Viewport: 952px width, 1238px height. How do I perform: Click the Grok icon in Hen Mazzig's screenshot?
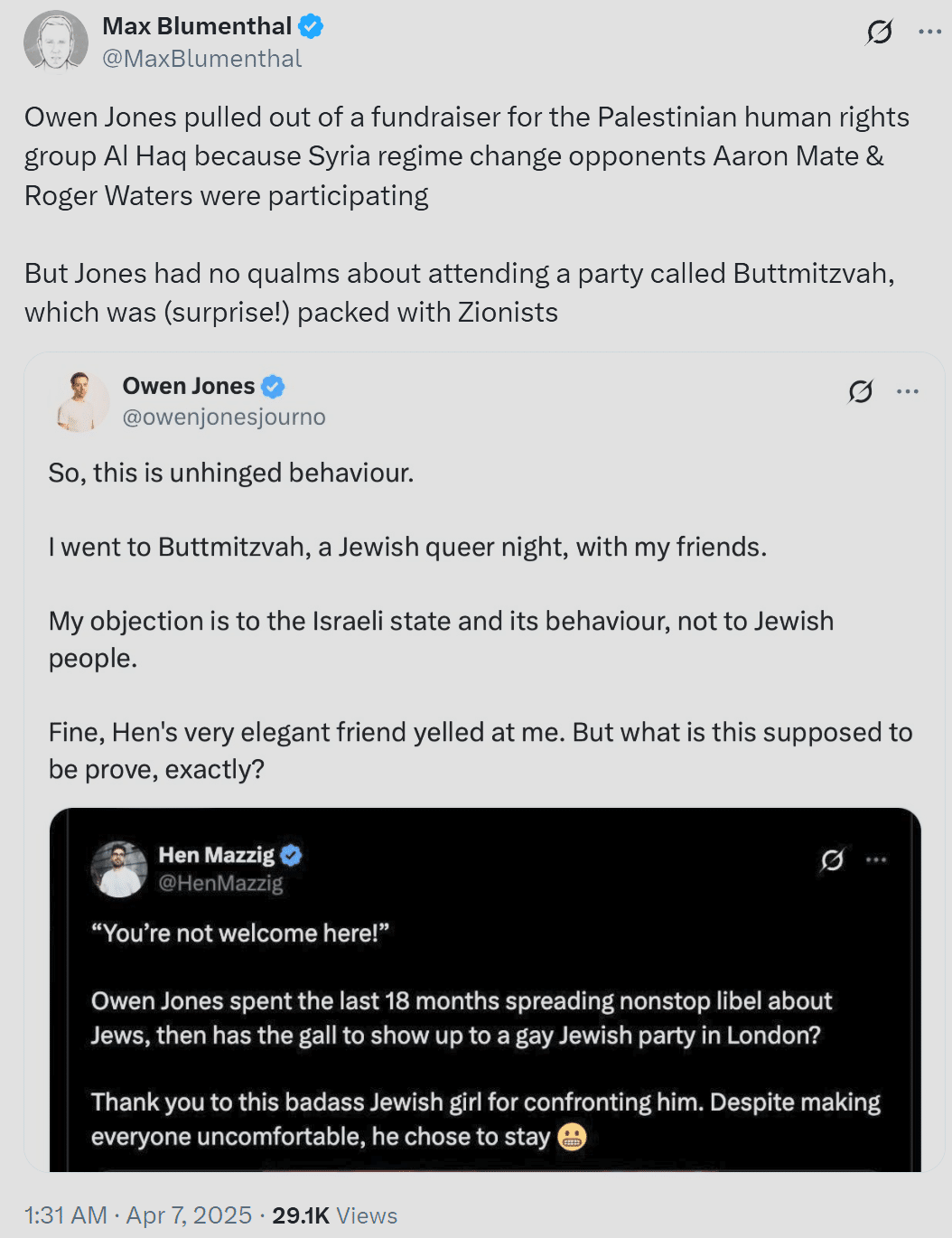tap(832, 859)
